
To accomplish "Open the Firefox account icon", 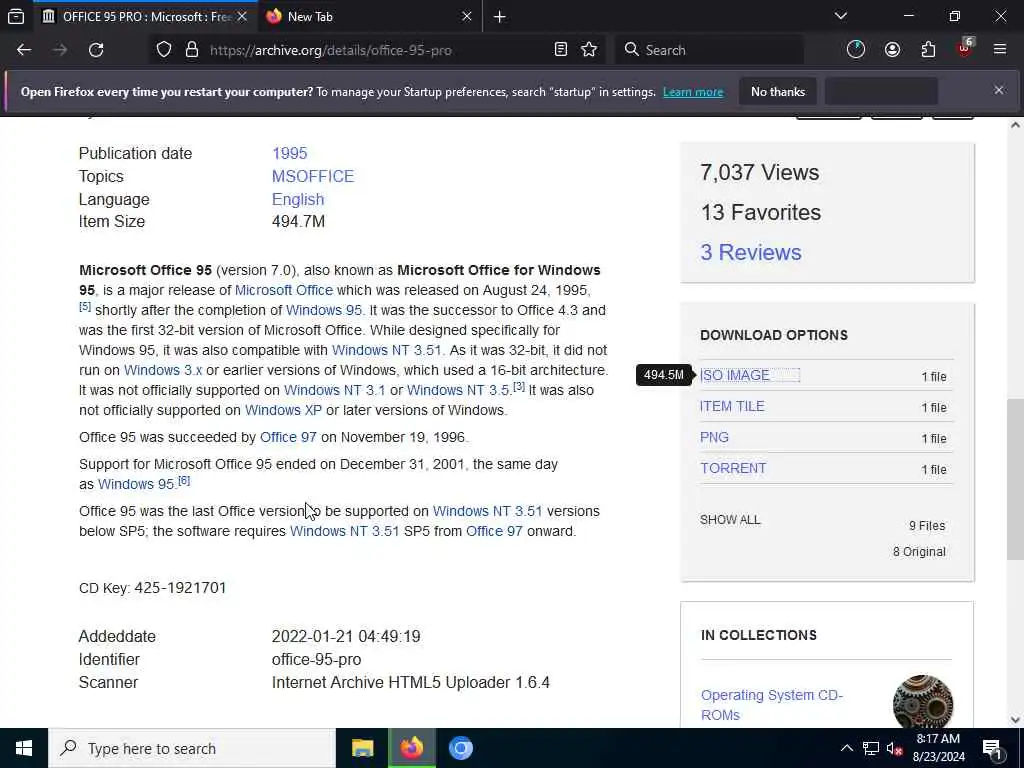I will point(892,50).
